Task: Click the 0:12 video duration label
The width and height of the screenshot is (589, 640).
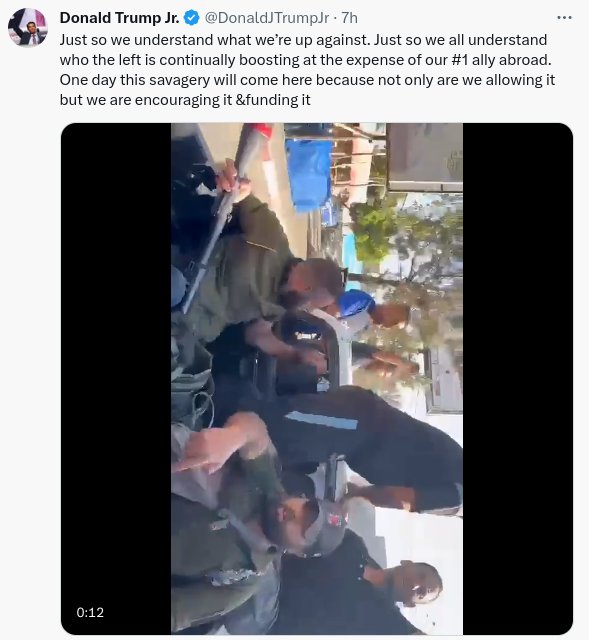Action: 90,612
